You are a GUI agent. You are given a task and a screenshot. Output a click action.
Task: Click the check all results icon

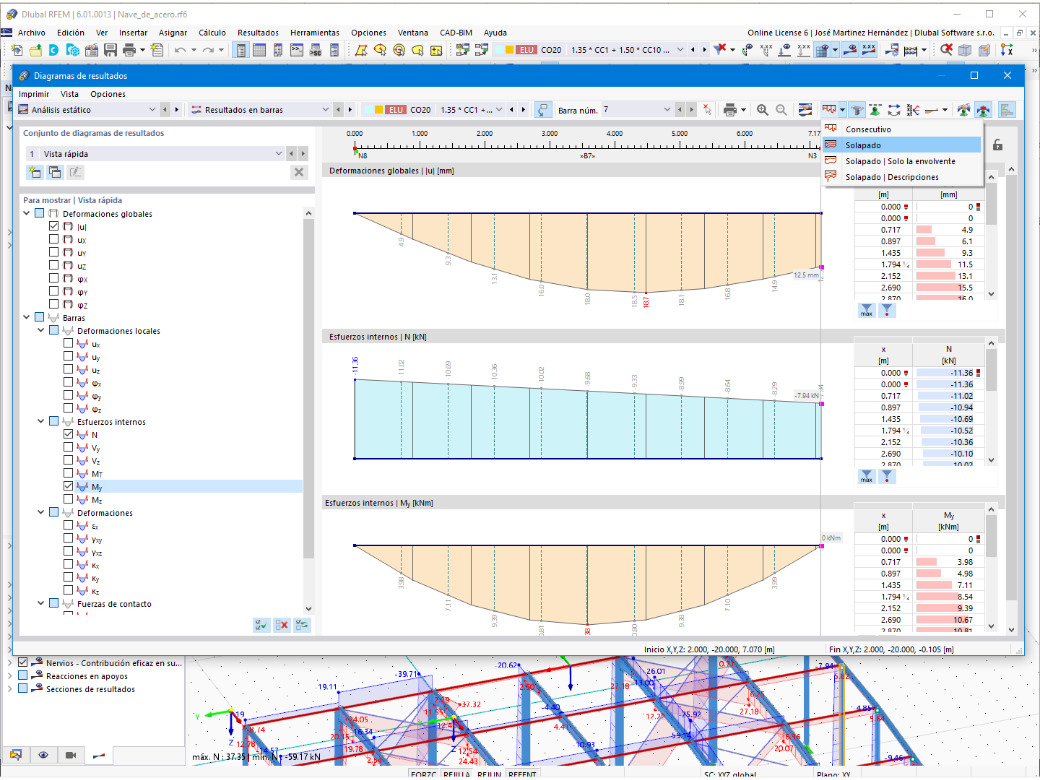click(x=261, y=625)
